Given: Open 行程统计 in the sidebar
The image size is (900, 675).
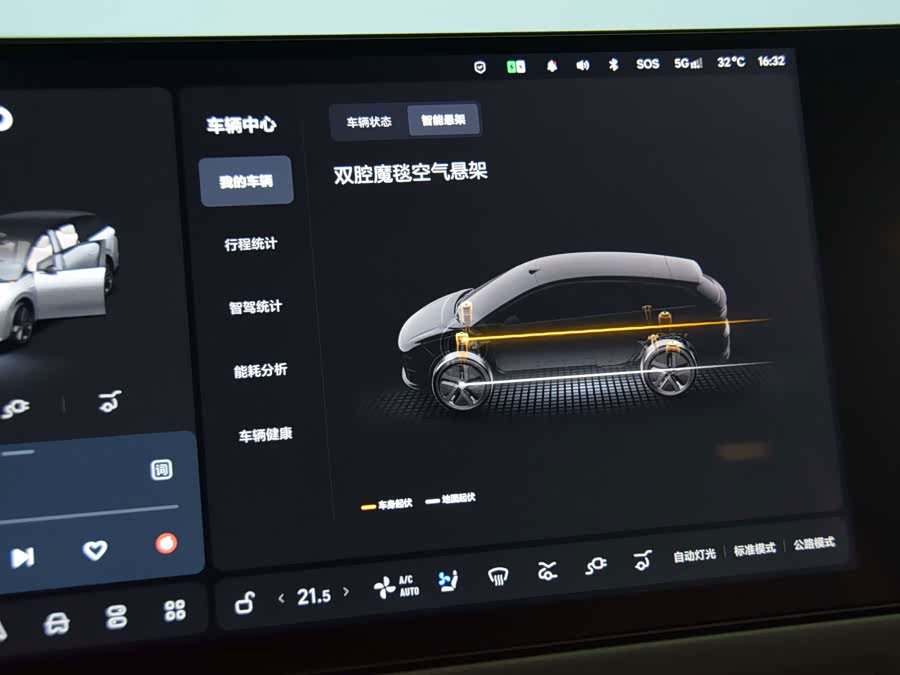Looking at the screenshot, I should click(251, 245).
